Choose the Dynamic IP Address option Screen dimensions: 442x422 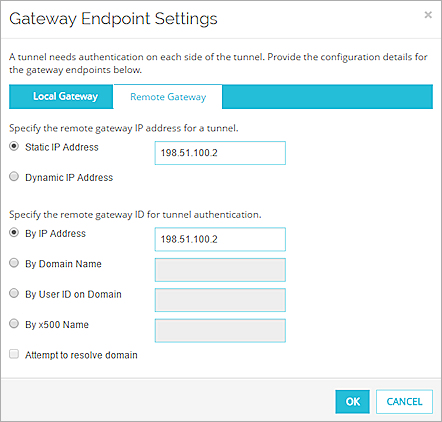(x=14, y=176)
